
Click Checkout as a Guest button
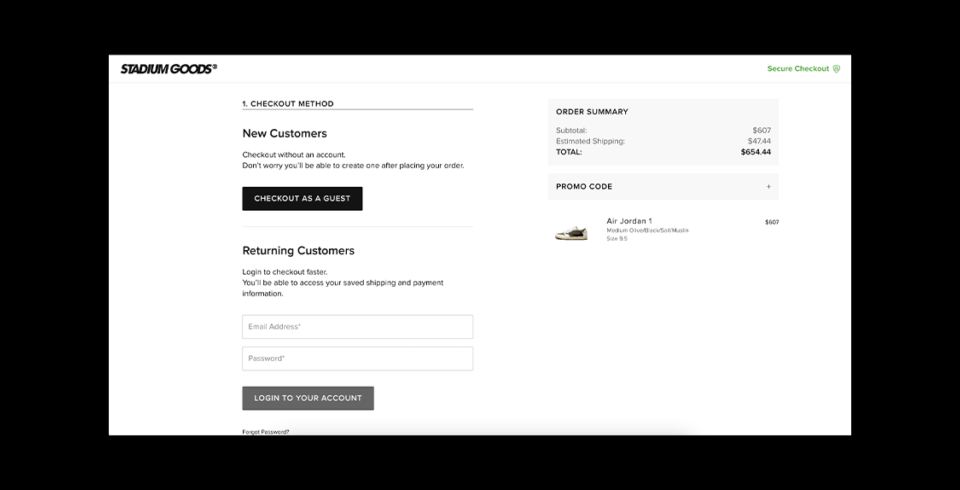pos(302,198)
